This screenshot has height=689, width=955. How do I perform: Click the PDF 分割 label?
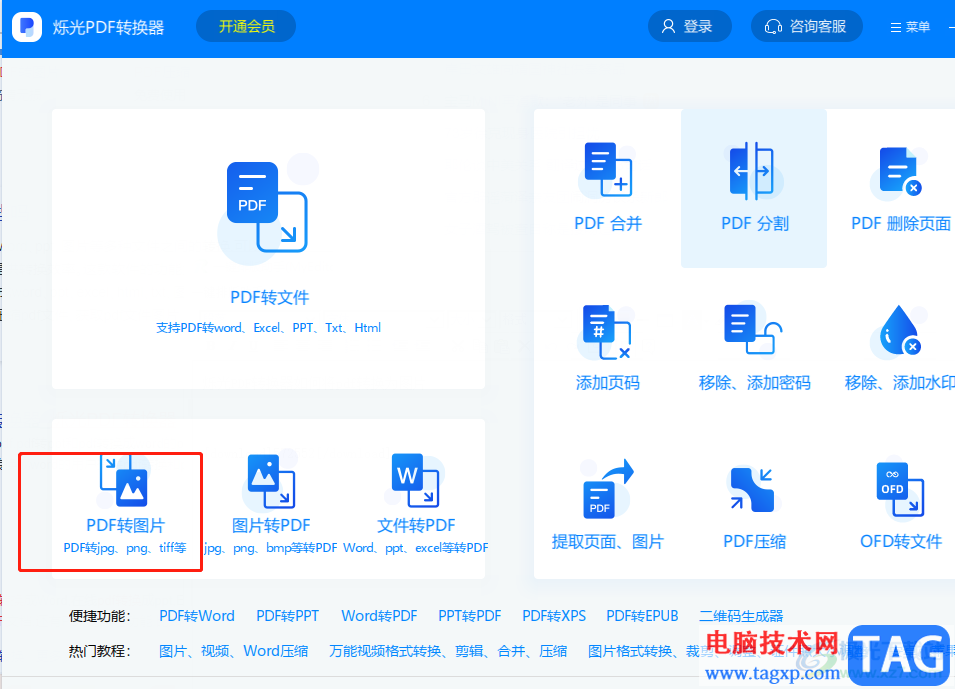pyautogui.click(x=755, y=224)
